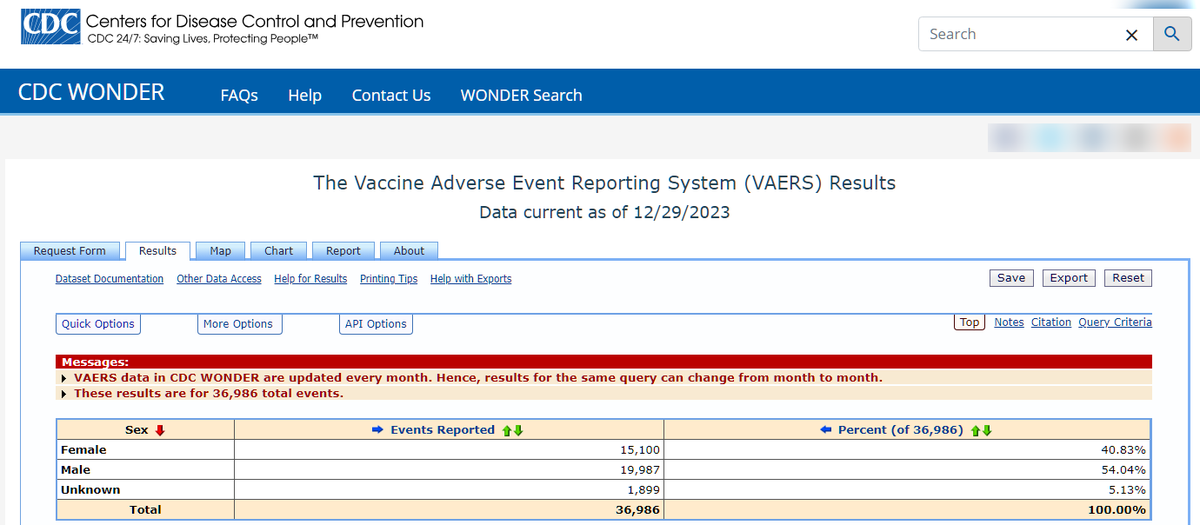Switch to the About tab
1200x525 pixels.
coord(409,251)
